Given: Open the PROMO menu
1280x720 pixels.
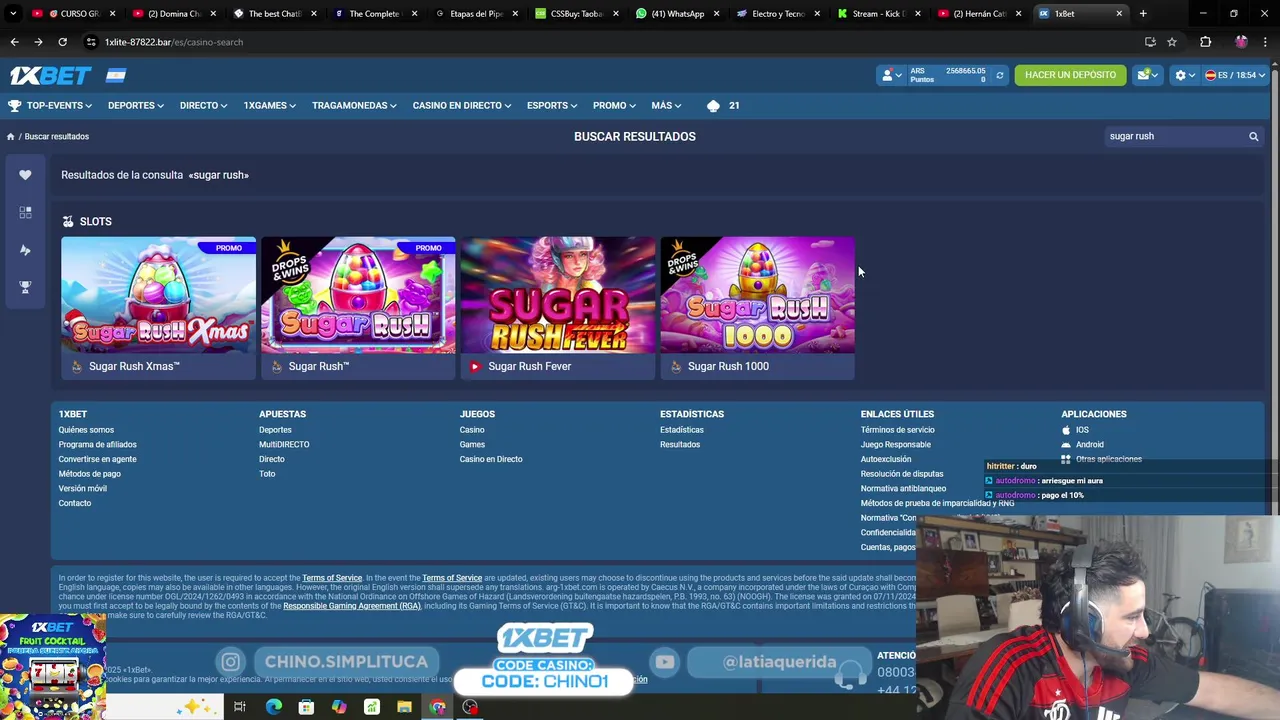Looking at the screenshot, I should [x=614, y=105].
